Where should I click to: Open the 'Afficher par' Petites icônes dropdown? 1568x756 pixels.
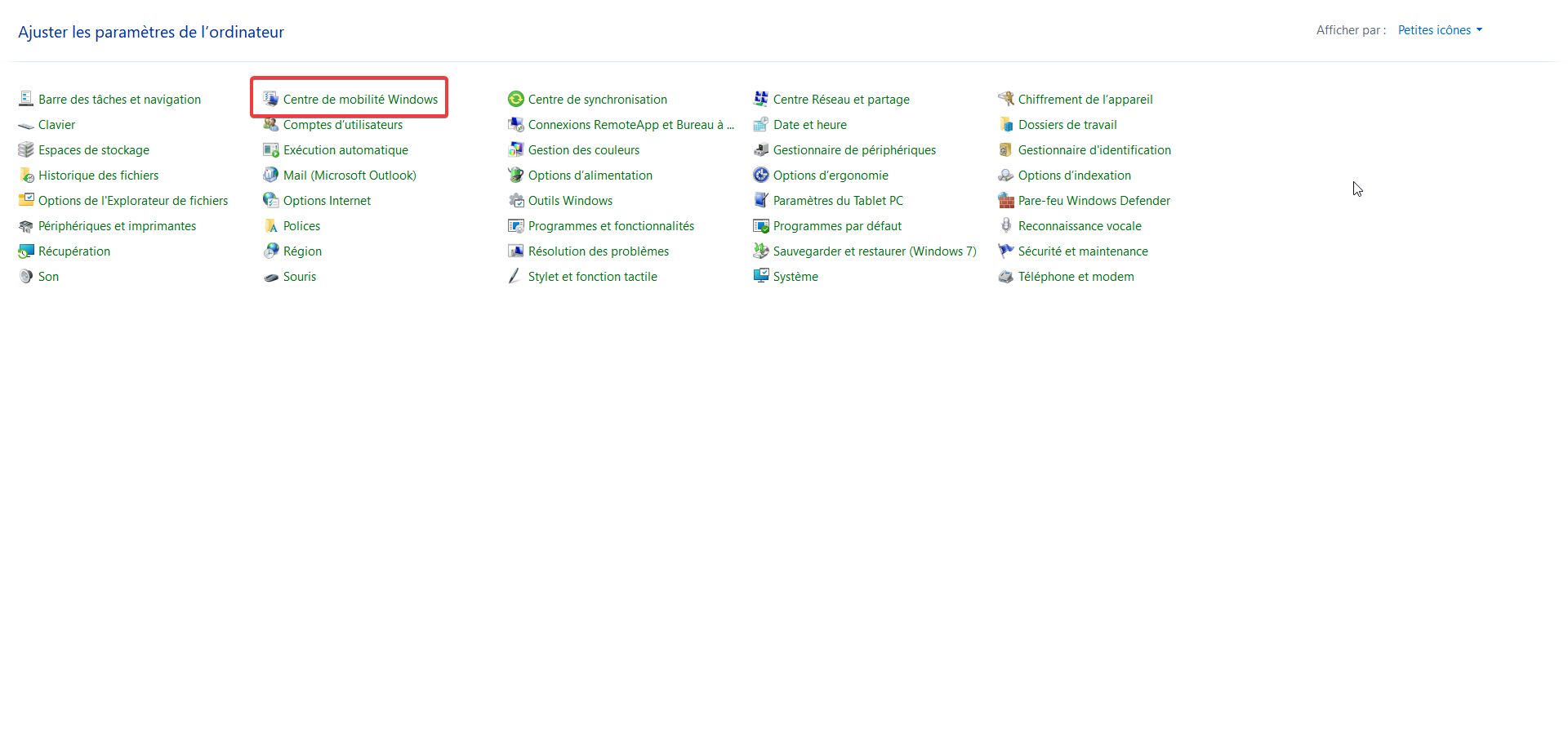(x=1440, y=30)
